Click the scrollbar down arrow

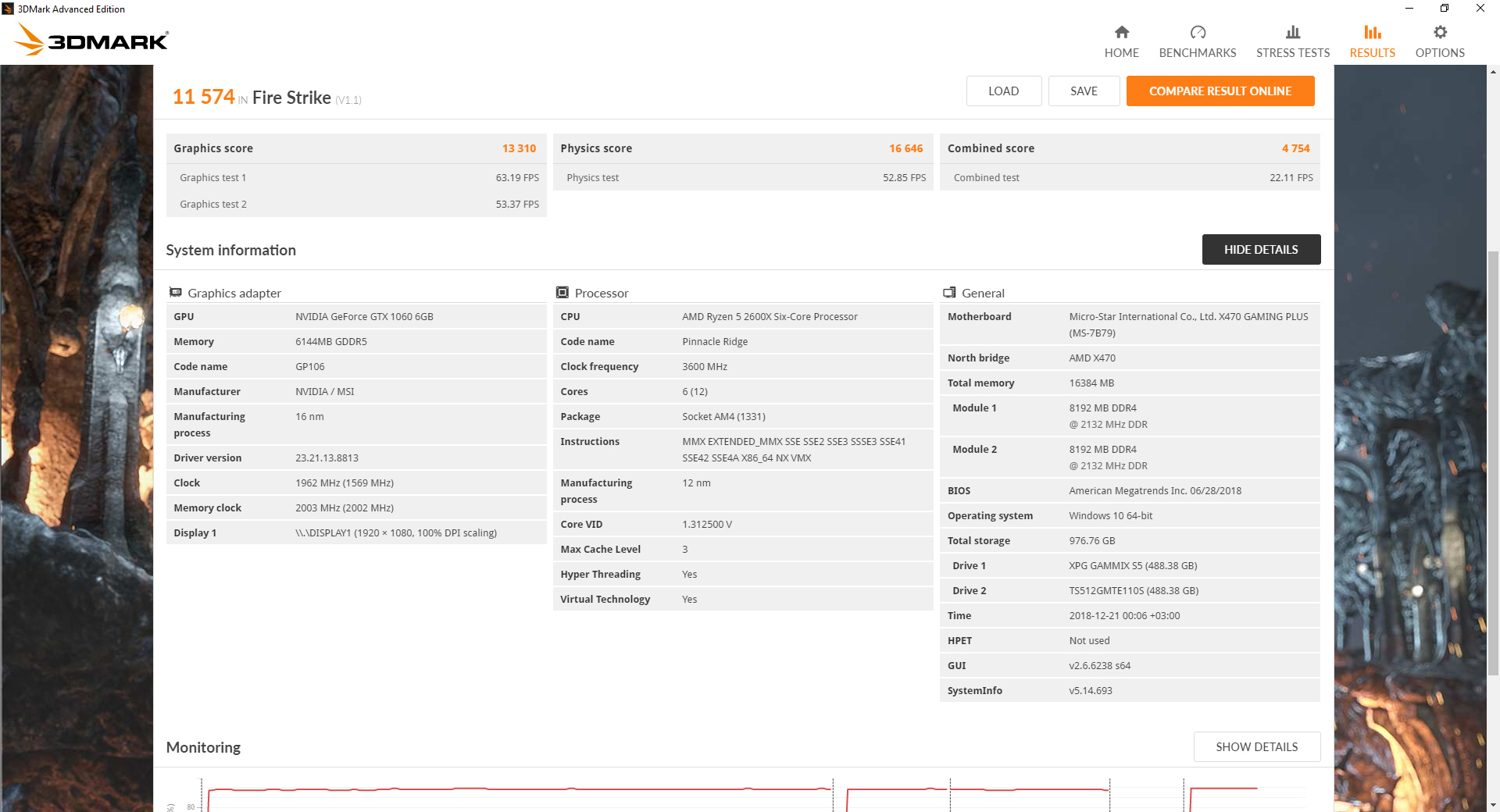coord(1494,805)
